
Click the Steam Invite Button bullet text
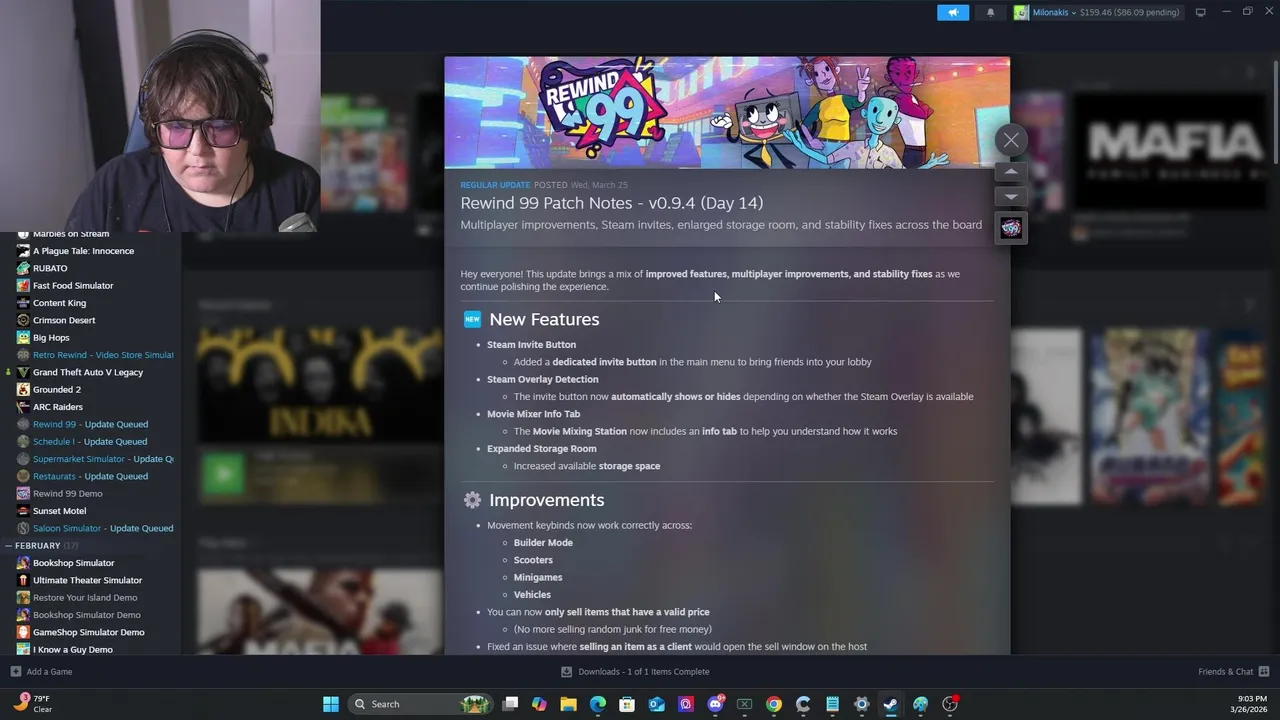(531, 345)
